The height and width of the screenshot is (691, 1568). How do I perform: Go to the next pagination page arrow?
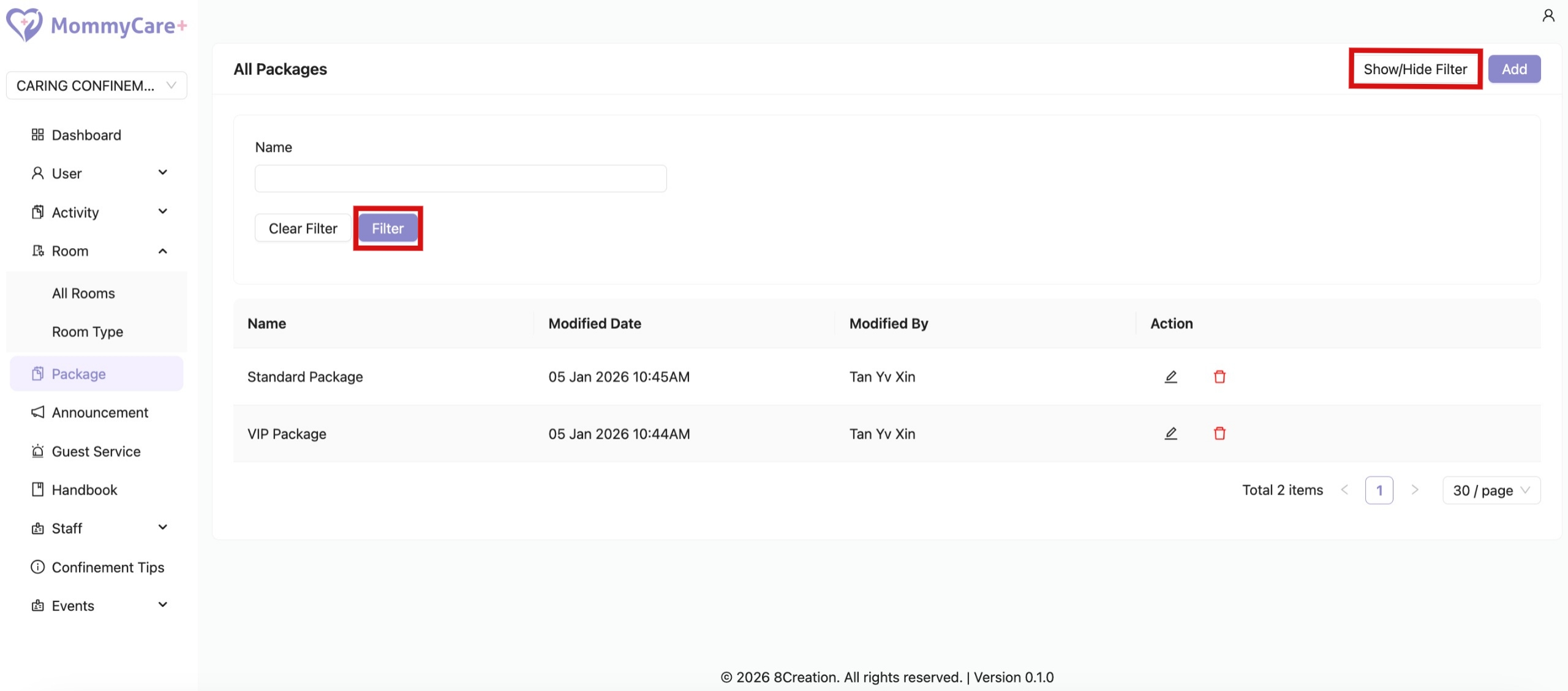(1414, 490)
